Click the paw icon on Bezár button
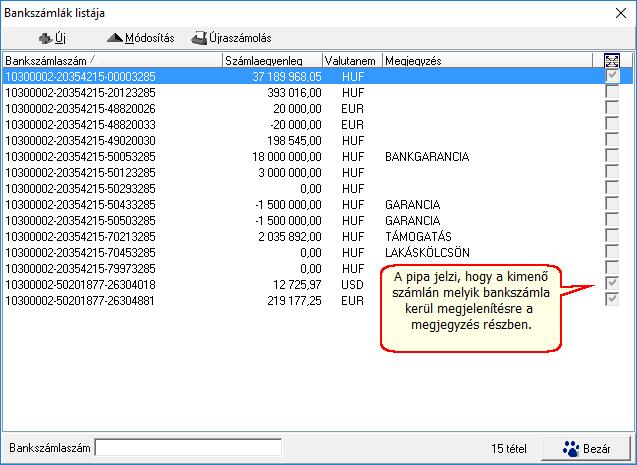The width and height of the screenshot is (637, 465). tap(571, 448)
